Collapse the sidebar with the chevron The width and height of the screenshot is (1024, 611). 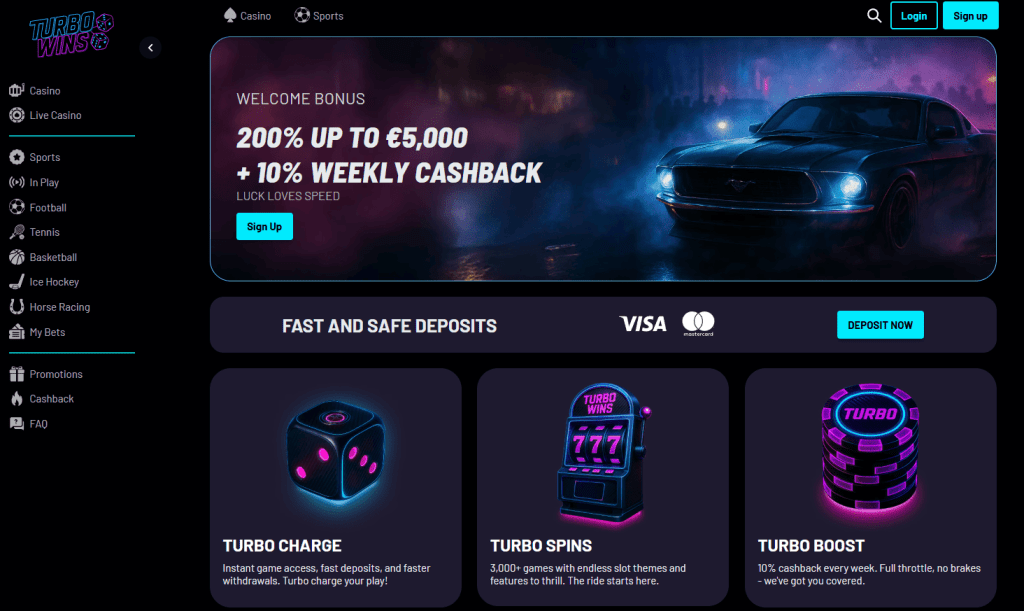click(150, 48)
